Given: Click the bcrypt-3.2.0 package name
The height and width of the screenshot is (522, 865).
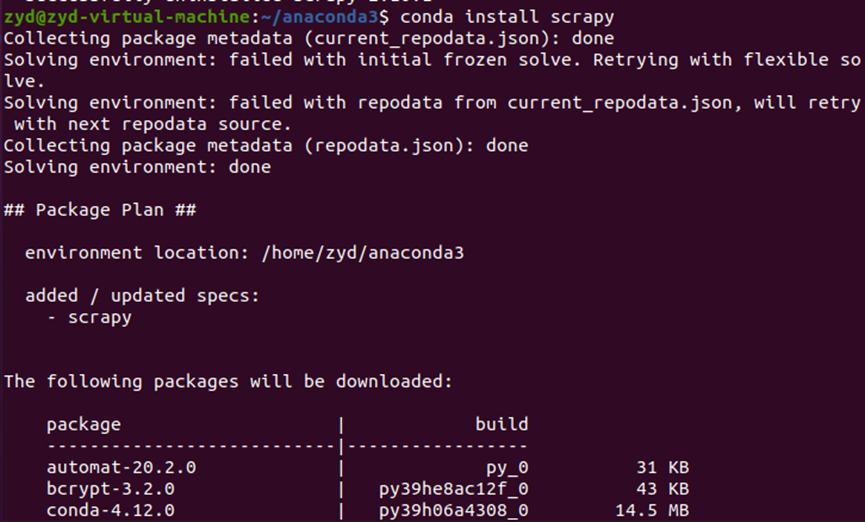Looking at the screenshot, I should pos(110,489).
